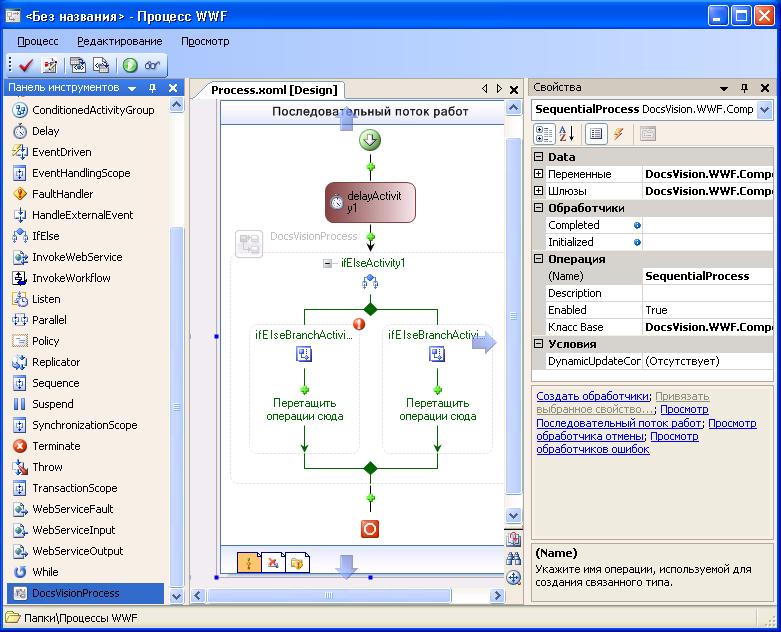Click the Categorized properties view button
Screen dimensions: 781x632
(x=544, y=134)
